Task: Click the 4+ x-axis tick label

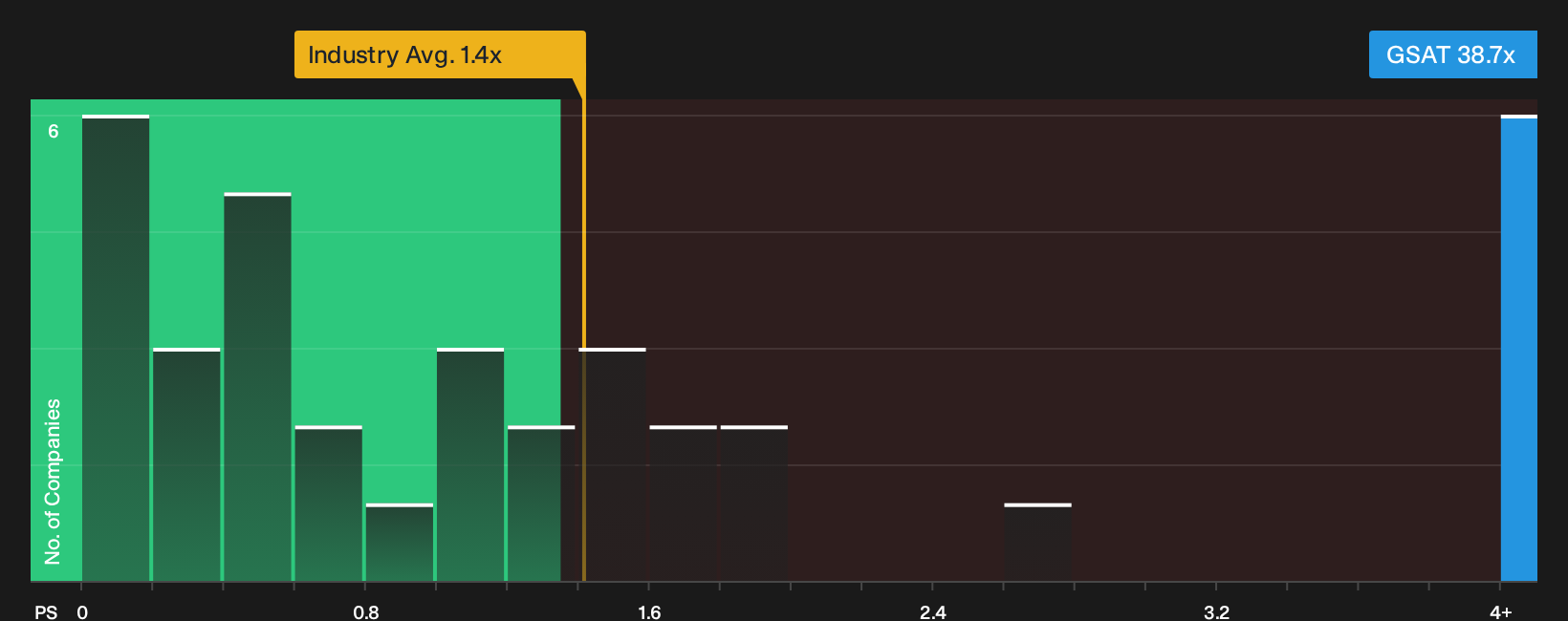Action: click(1500, 611)
